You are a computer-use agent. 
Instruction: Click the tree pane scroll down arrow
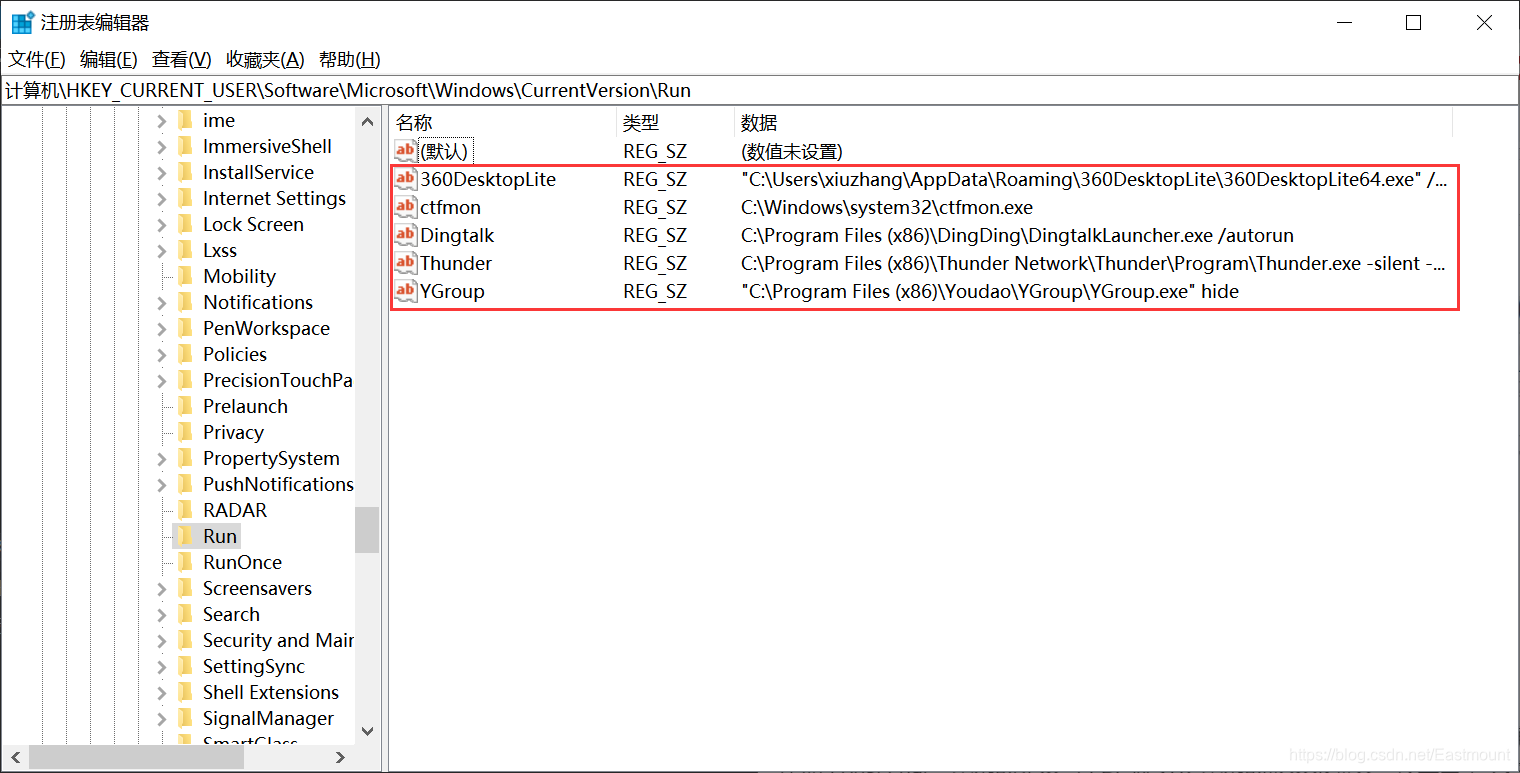(367, 732)
